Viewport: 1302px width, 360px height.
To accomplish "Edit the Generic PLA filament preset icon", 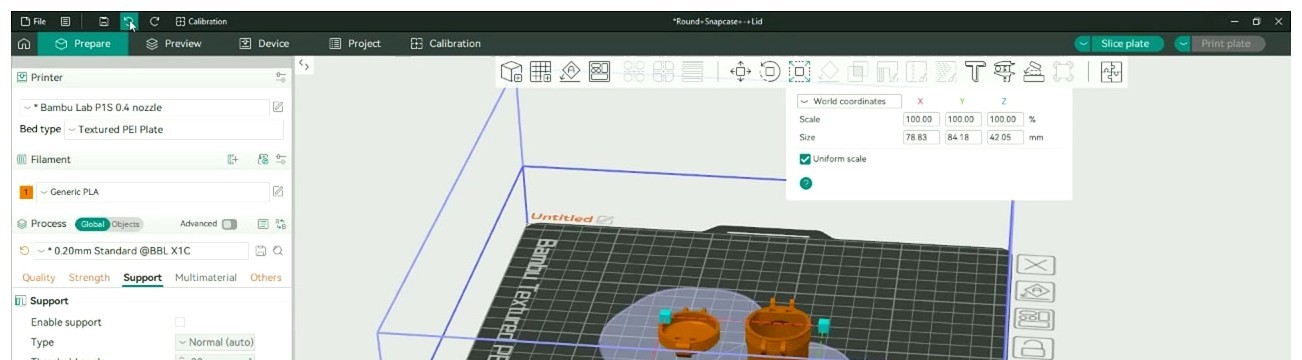I will [x=278, y=191].
